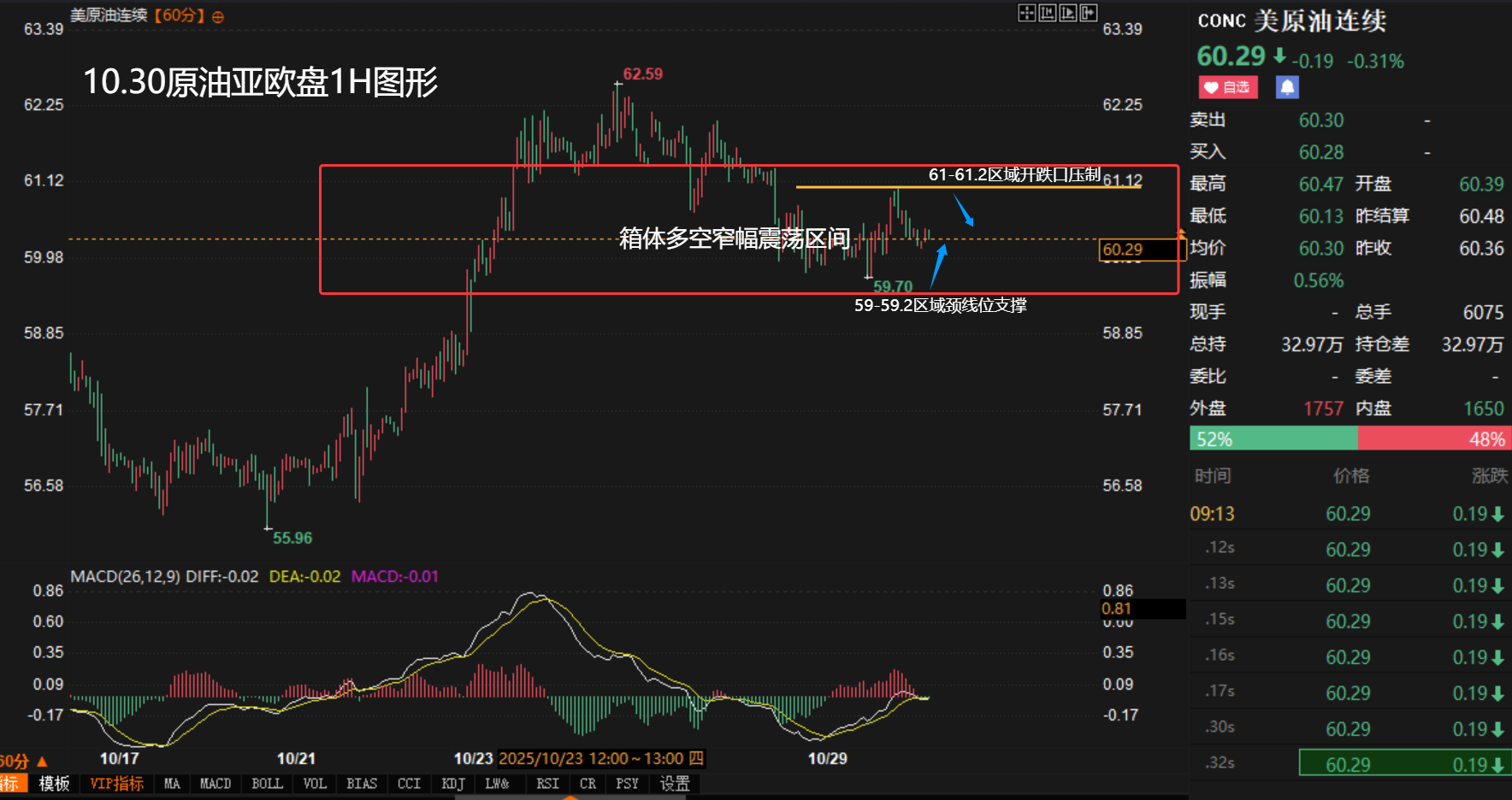Select the BOLL indicator tab
Viewport: 1512px width, 800px height.
click(267, 784)
